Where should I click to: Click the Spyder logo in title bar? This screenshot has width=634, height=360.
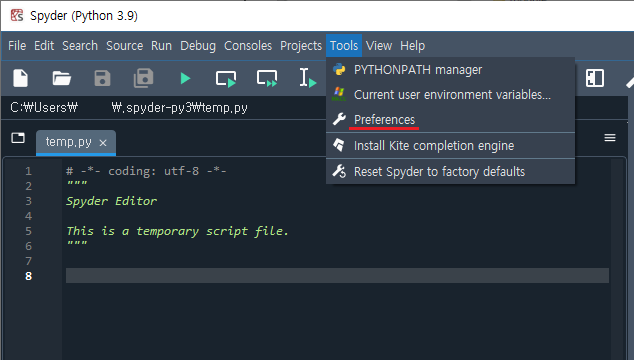pos(17,15)
